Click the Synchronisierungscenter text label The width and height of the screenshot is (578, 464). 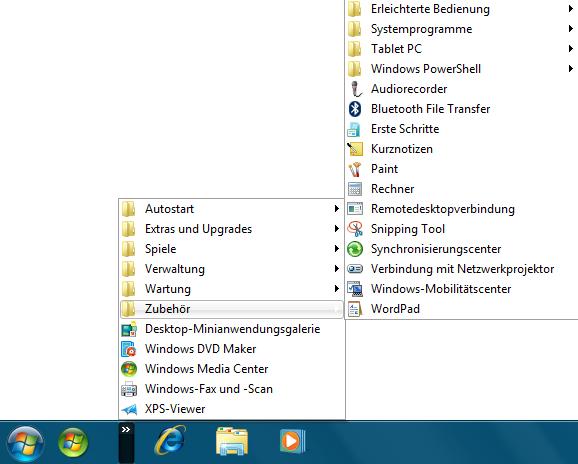pyautogui.click(x=436, y=249)
